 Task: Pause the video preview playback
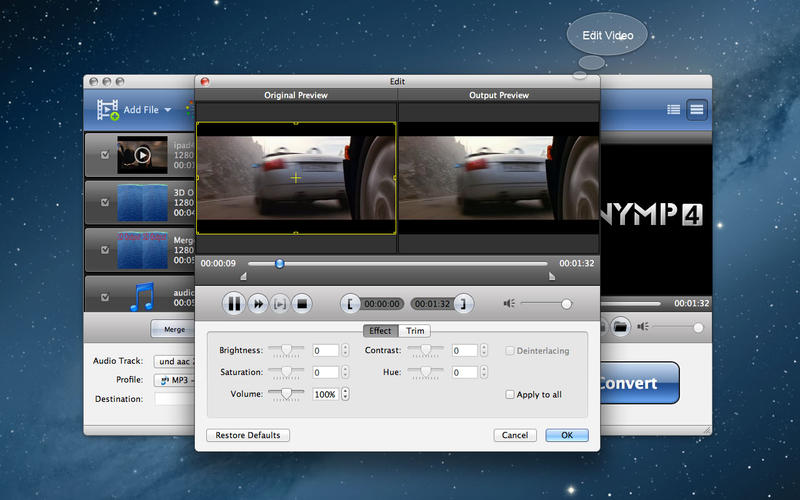pos(233,303)
